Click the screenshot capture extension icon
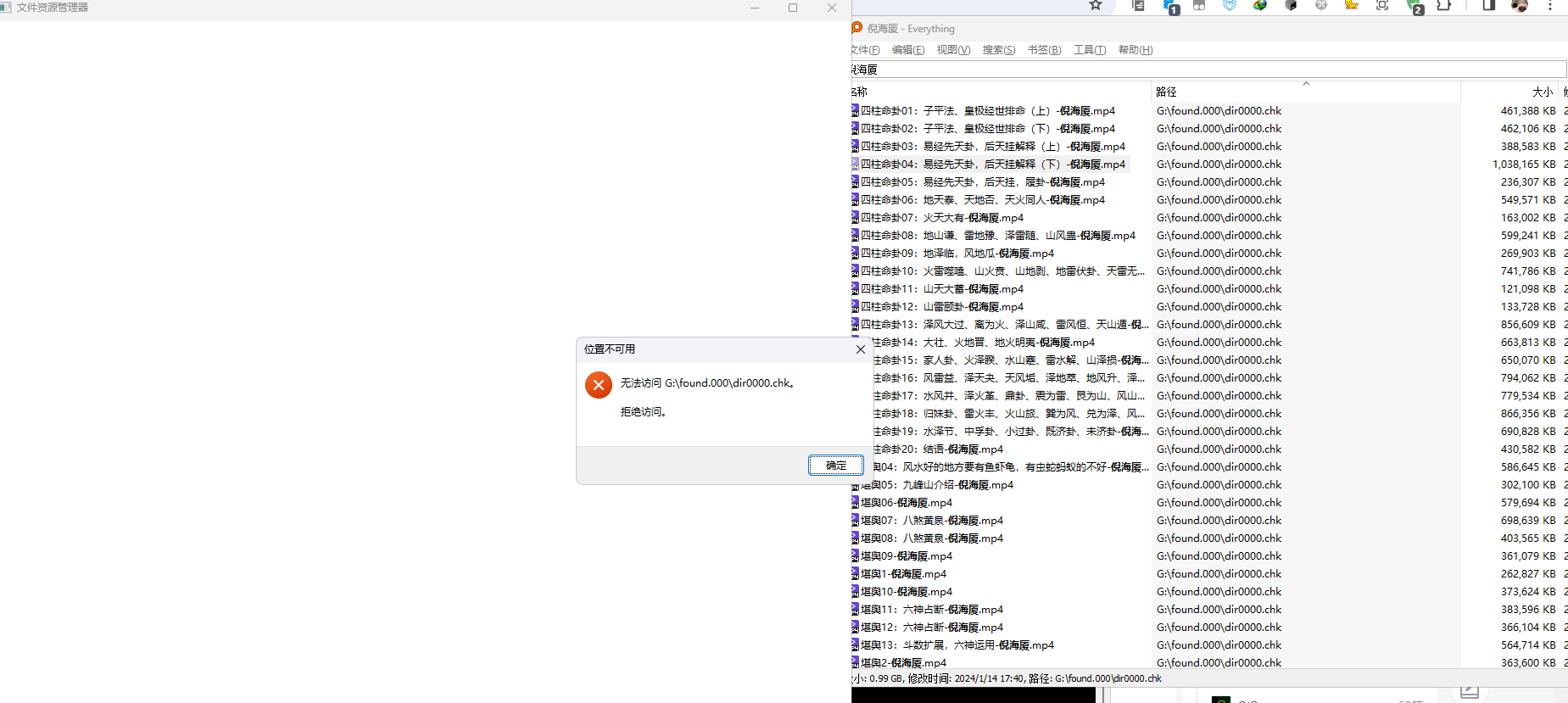Screen dimensions: 1568x703 click(1382, 6)
